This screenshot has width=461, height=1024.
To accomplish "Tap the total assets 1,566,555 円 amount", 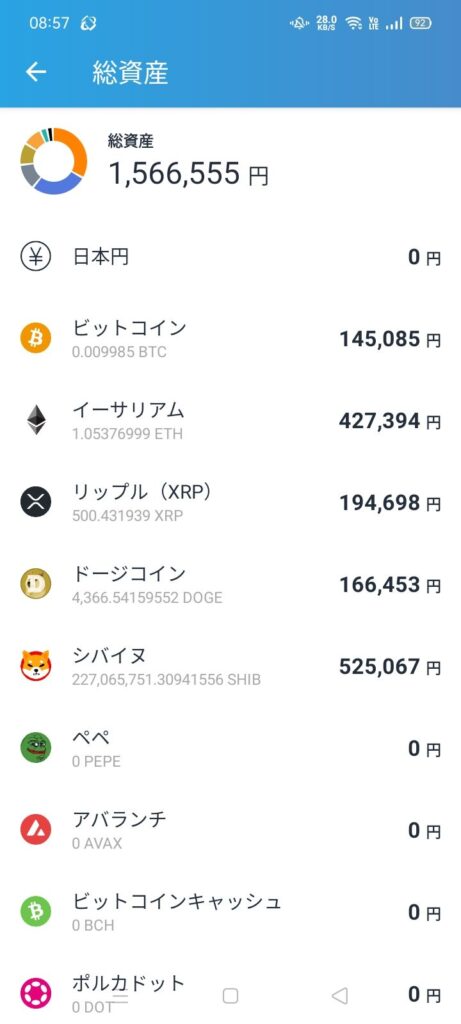I will [188, 174].
